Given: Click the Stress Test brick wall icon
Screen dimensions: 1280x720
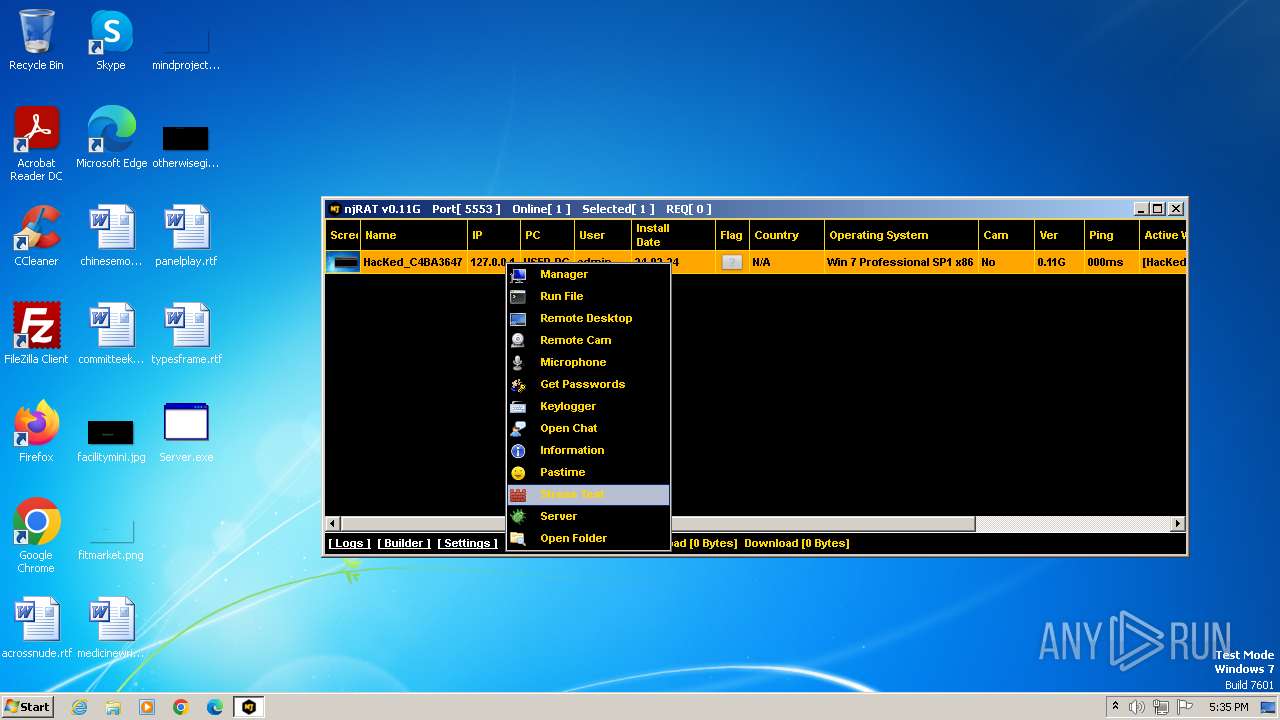Looking at the screenshot, I should (518, 495).
